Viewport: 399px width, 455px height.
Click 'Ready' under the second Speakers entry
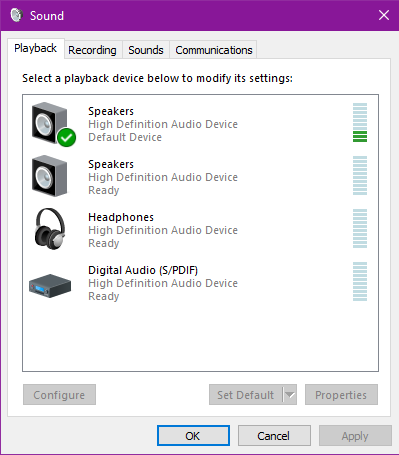click(104, 190)
